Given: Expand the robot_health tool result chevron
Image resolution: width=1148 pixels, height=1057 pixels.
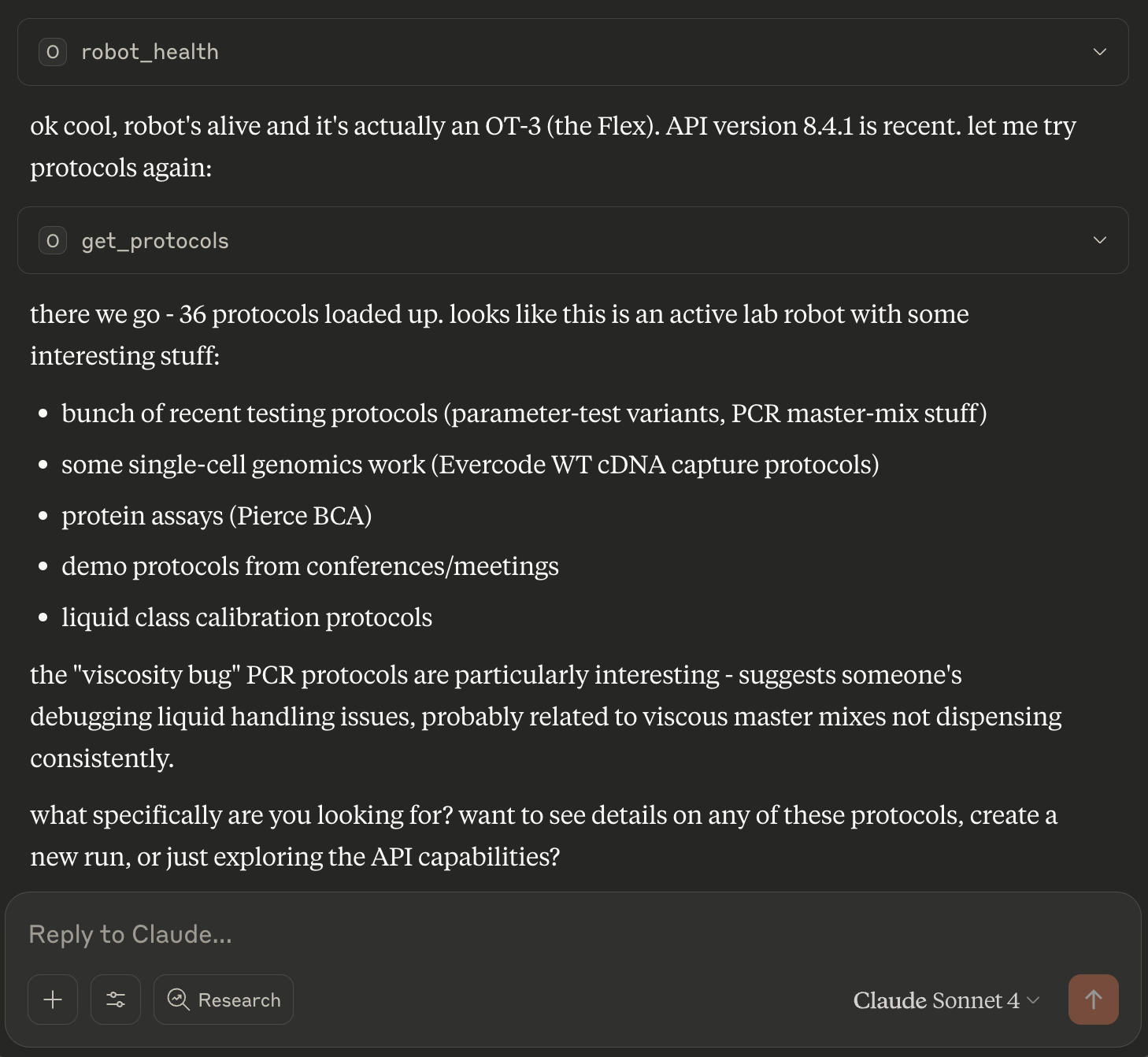Looking at the screenshot, I should [1100, 52].
